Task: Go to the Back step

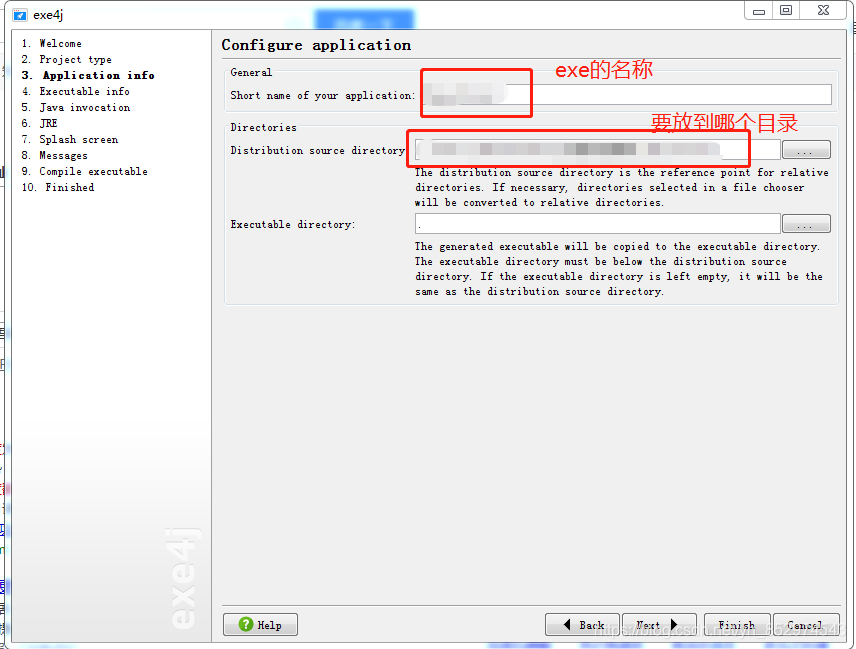Action: (582, 624)
